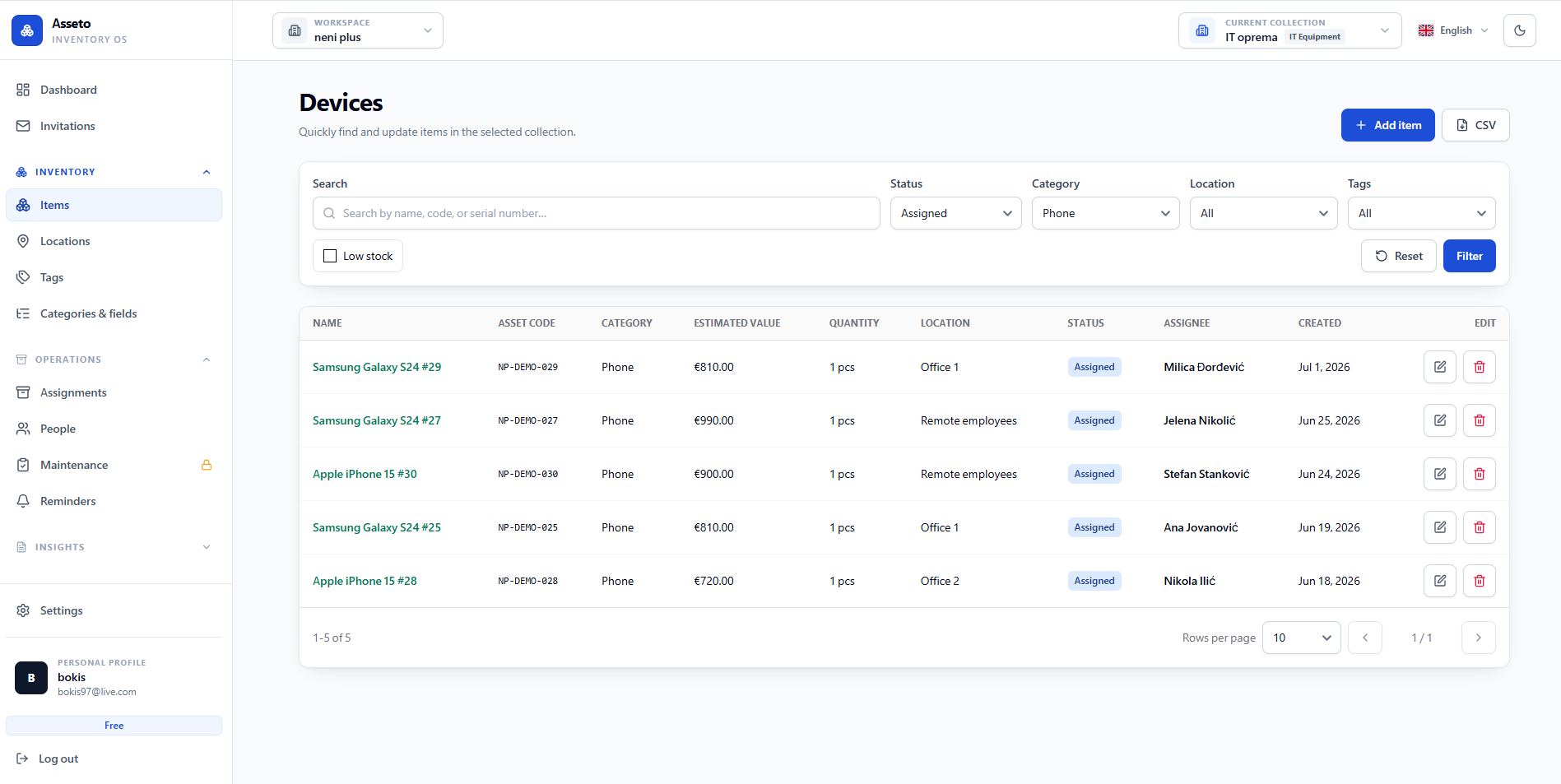Open Reminders in the sidebar

pyautogui.click(x=114, y=501)
